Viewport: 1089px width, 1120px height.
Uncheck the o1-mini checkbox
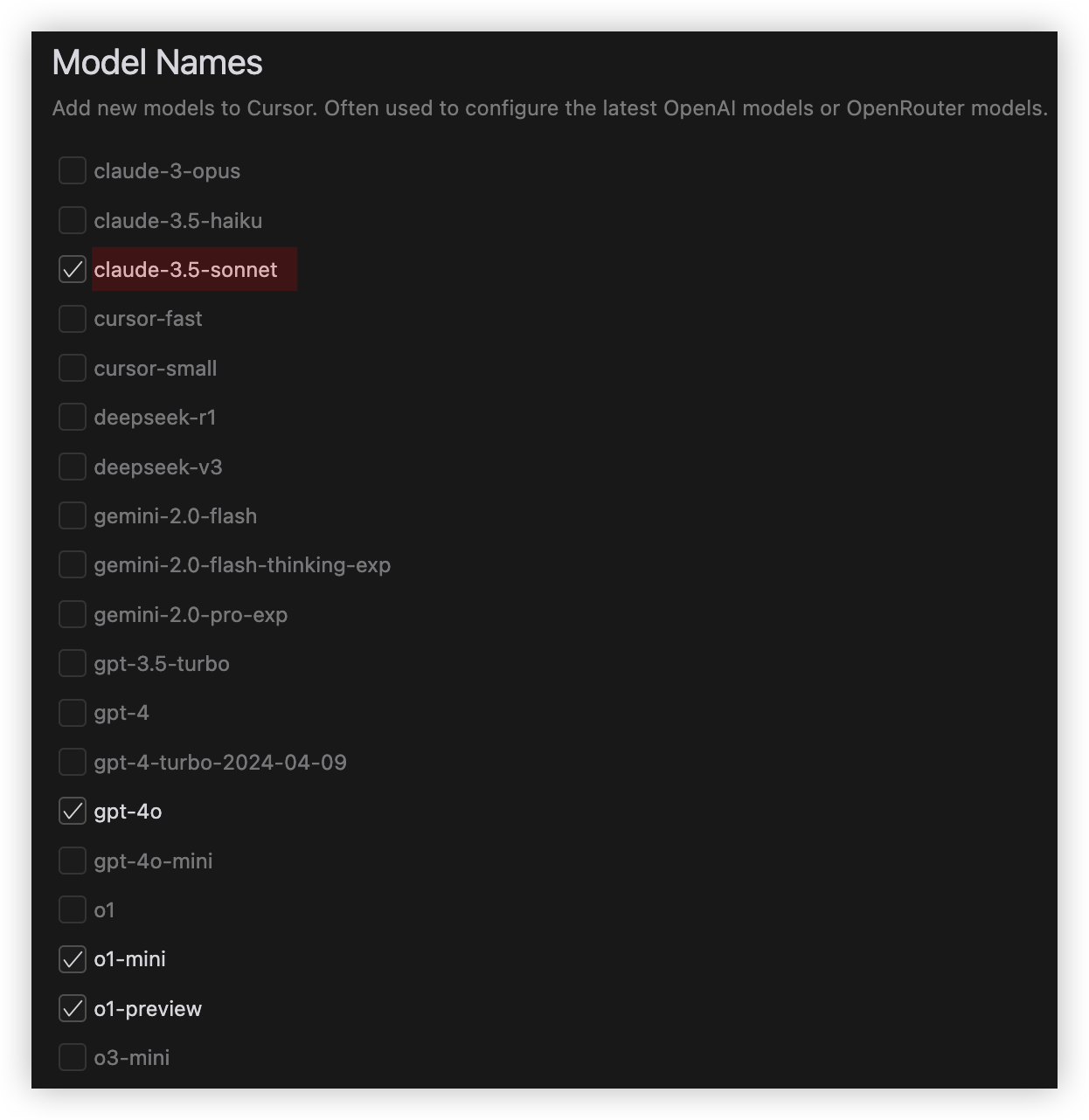pyautogui.click(x=73, y=959)
